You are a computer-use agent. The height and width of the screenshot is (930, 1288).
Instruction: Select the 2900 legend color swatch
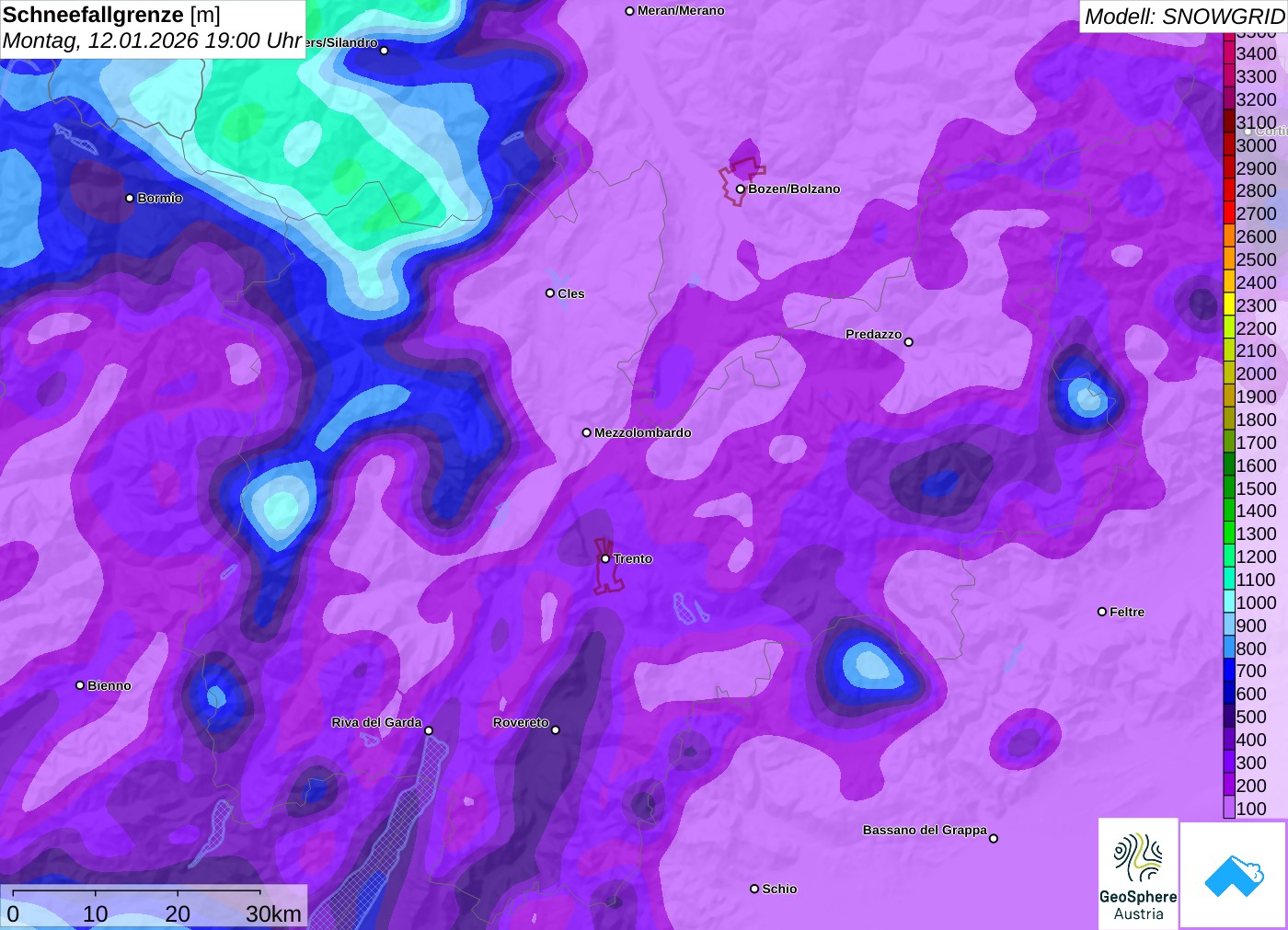click(1229, 167)
